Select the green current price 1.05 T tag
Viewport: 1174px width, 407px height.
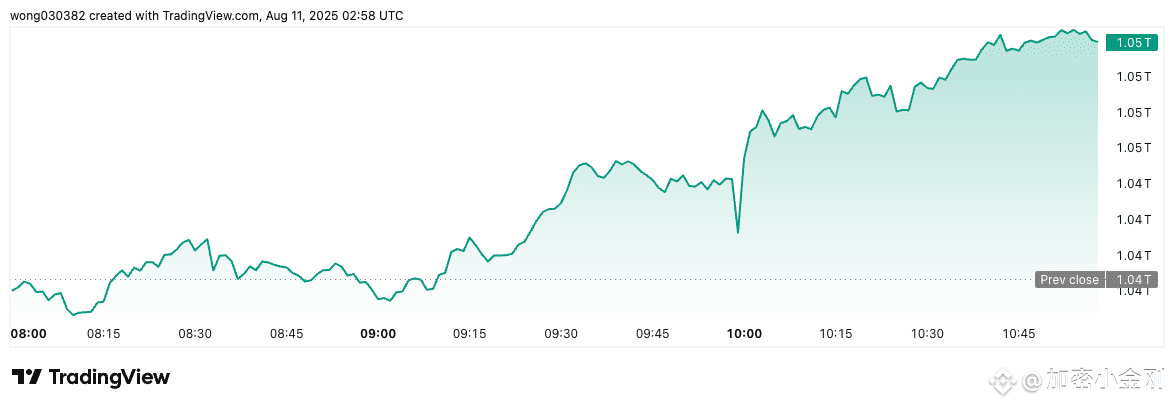click(x=1133, y=43)
